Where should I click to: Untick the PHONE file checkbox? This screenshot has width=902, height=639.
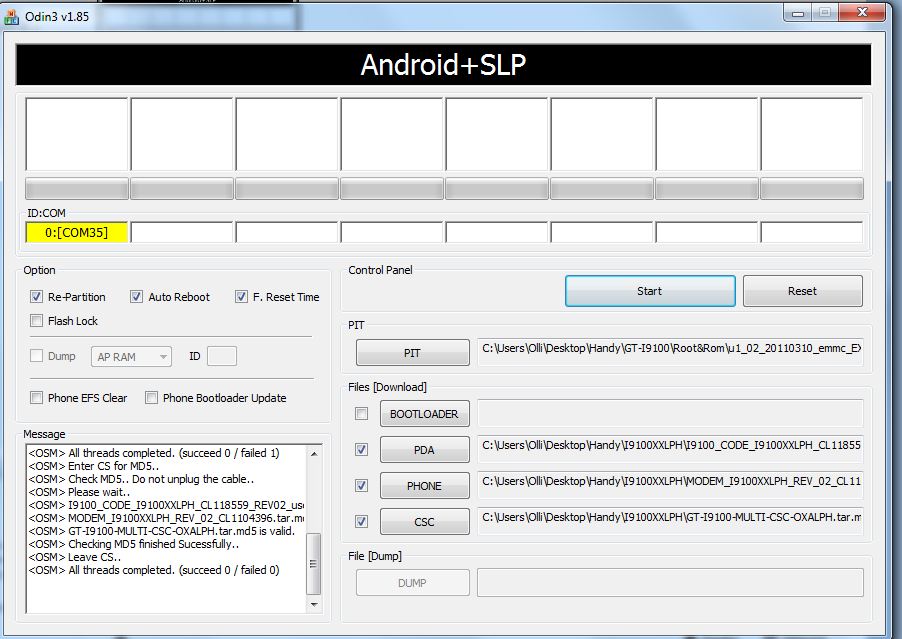click(x=361, y=485)
